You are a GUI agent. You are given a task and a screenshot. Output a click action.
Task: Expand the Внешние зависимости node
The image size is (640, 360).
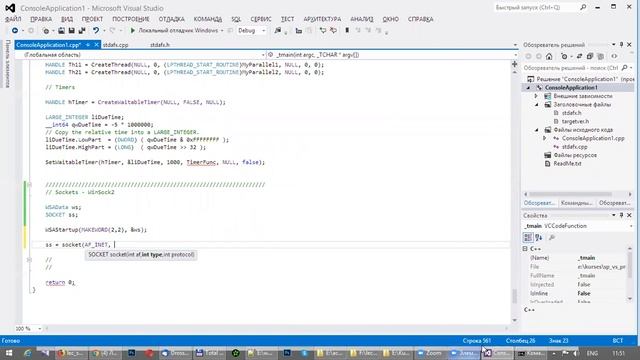tap(536, 96)
